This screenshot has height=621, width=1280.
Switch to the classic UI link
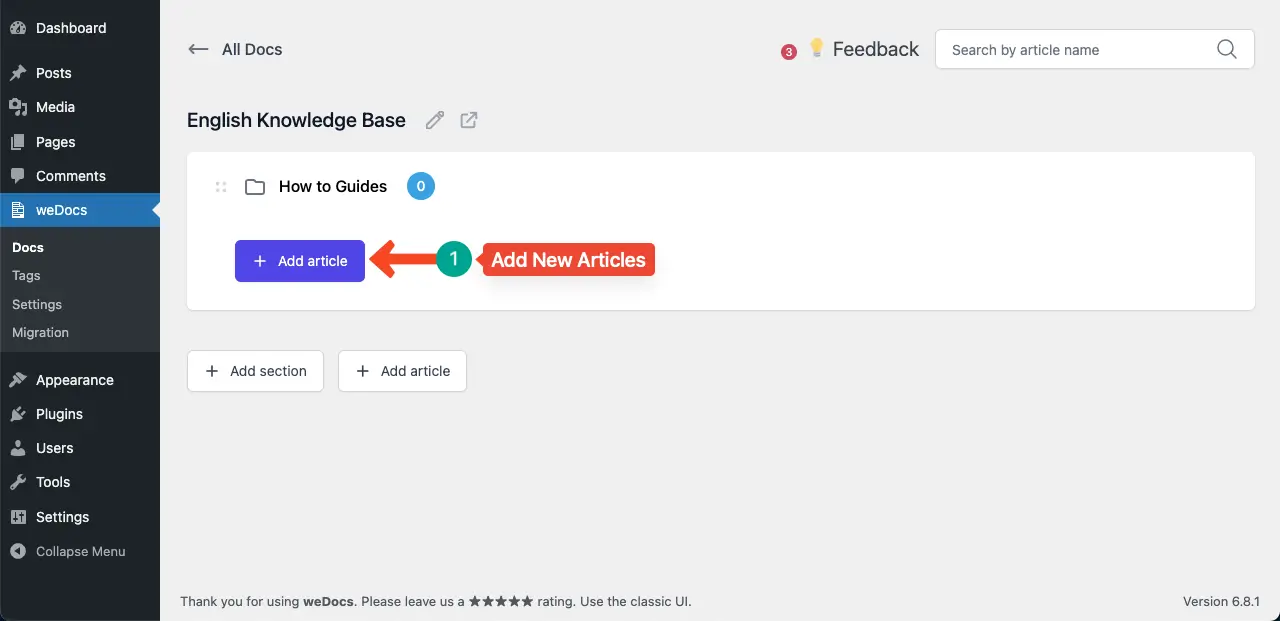point(650,601)
